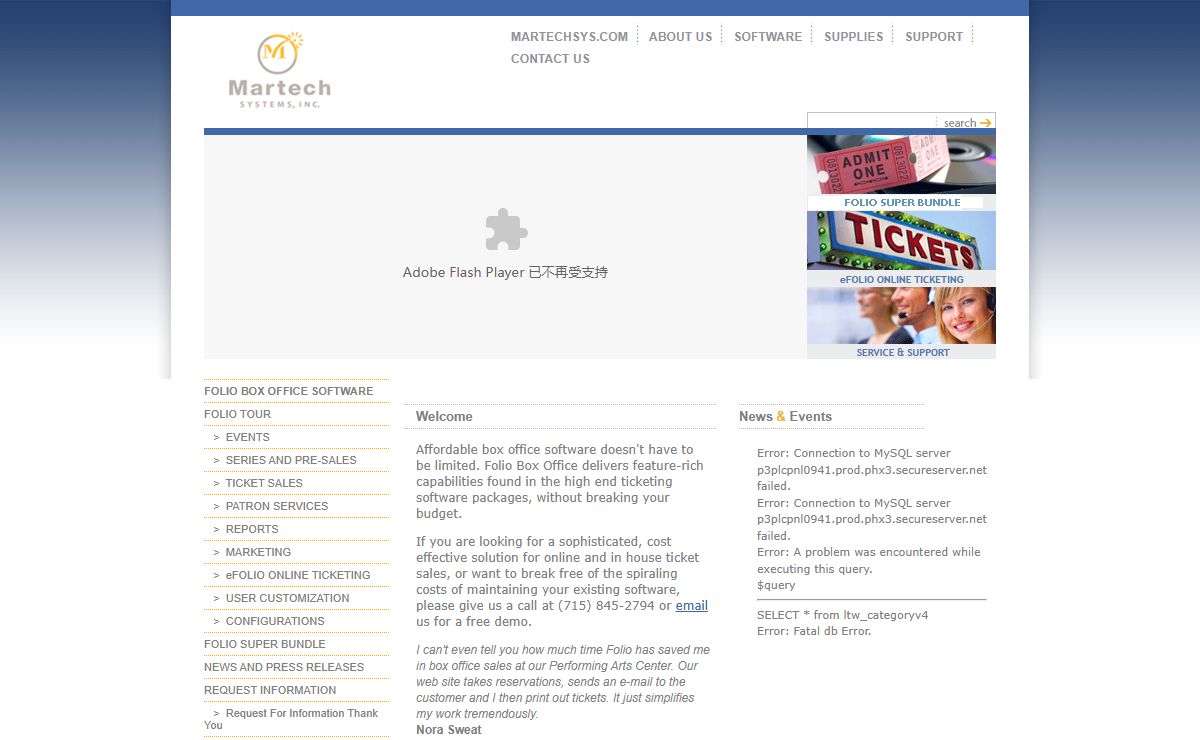Open FOLIO BOX OFFICE SOFTWARE in sidebar
Screen dimensions: 1200x740
tap(289, 391)
